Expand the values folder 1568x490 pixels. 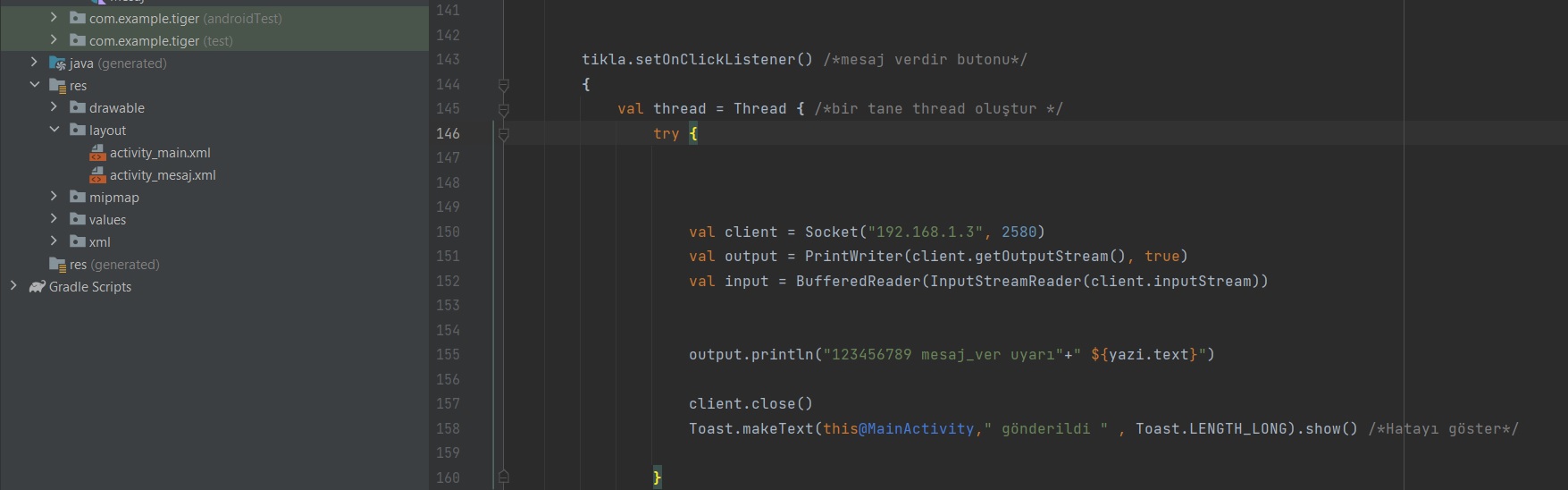tap(54, 218)
